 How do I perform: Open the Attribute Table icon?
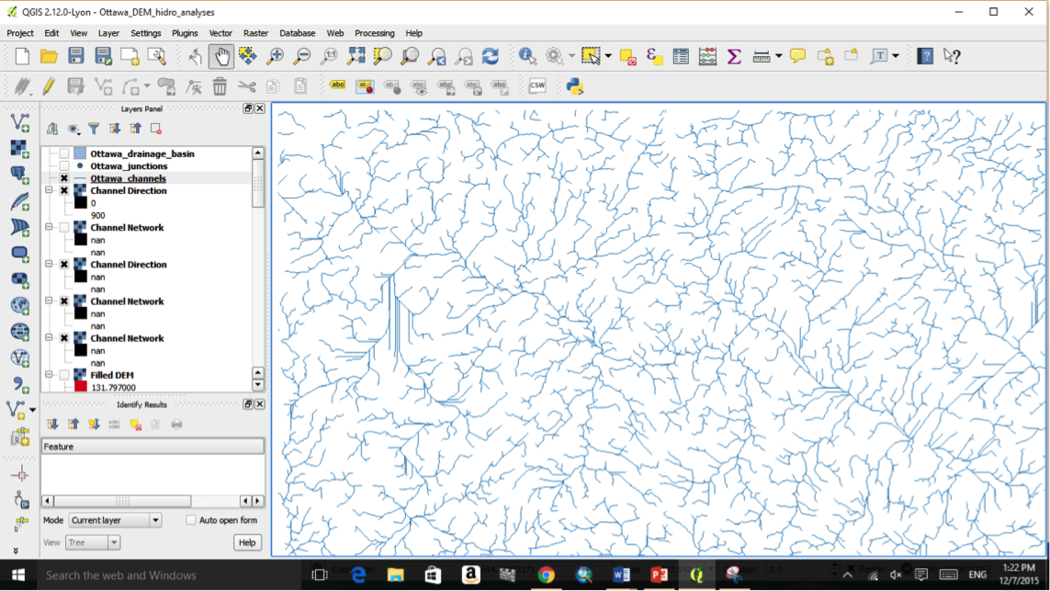pos(682,58)
